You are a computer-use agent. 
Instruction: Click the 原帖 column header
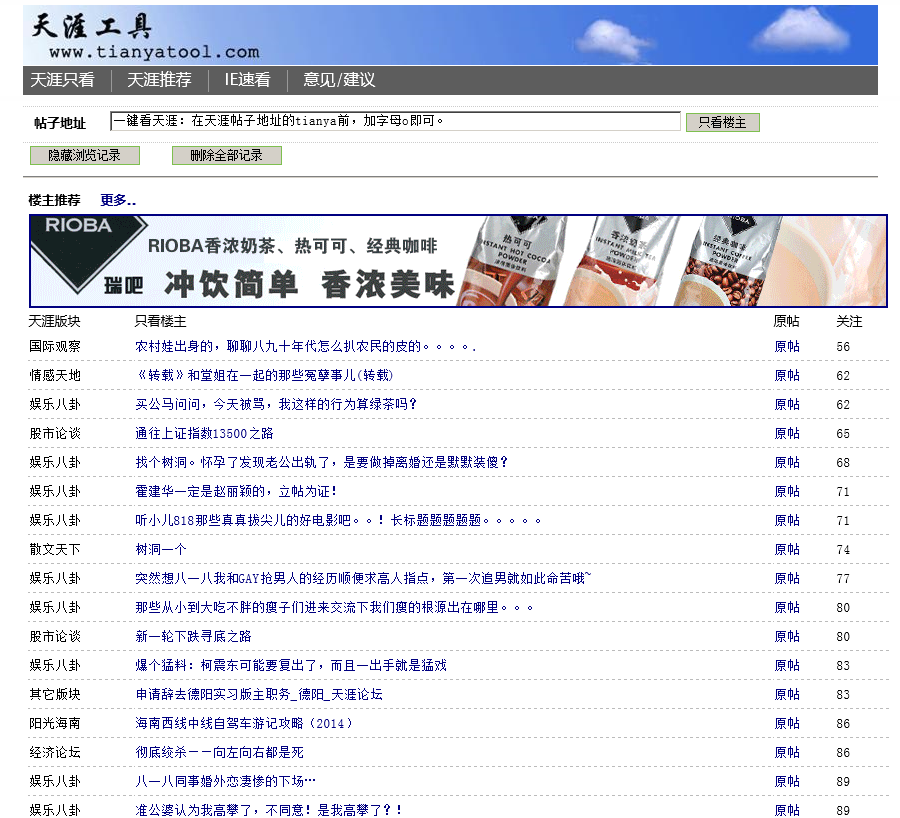[786, 321]
